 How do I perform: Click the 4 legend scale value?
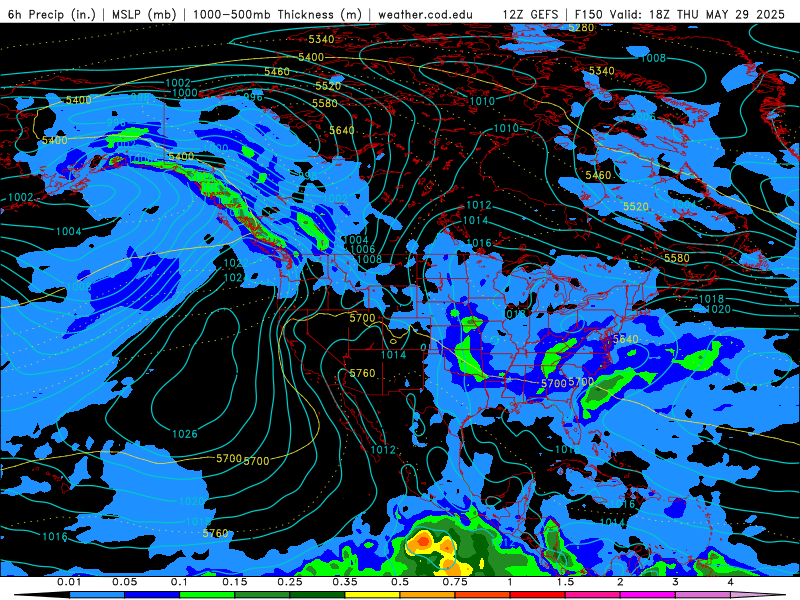(731, 582)
